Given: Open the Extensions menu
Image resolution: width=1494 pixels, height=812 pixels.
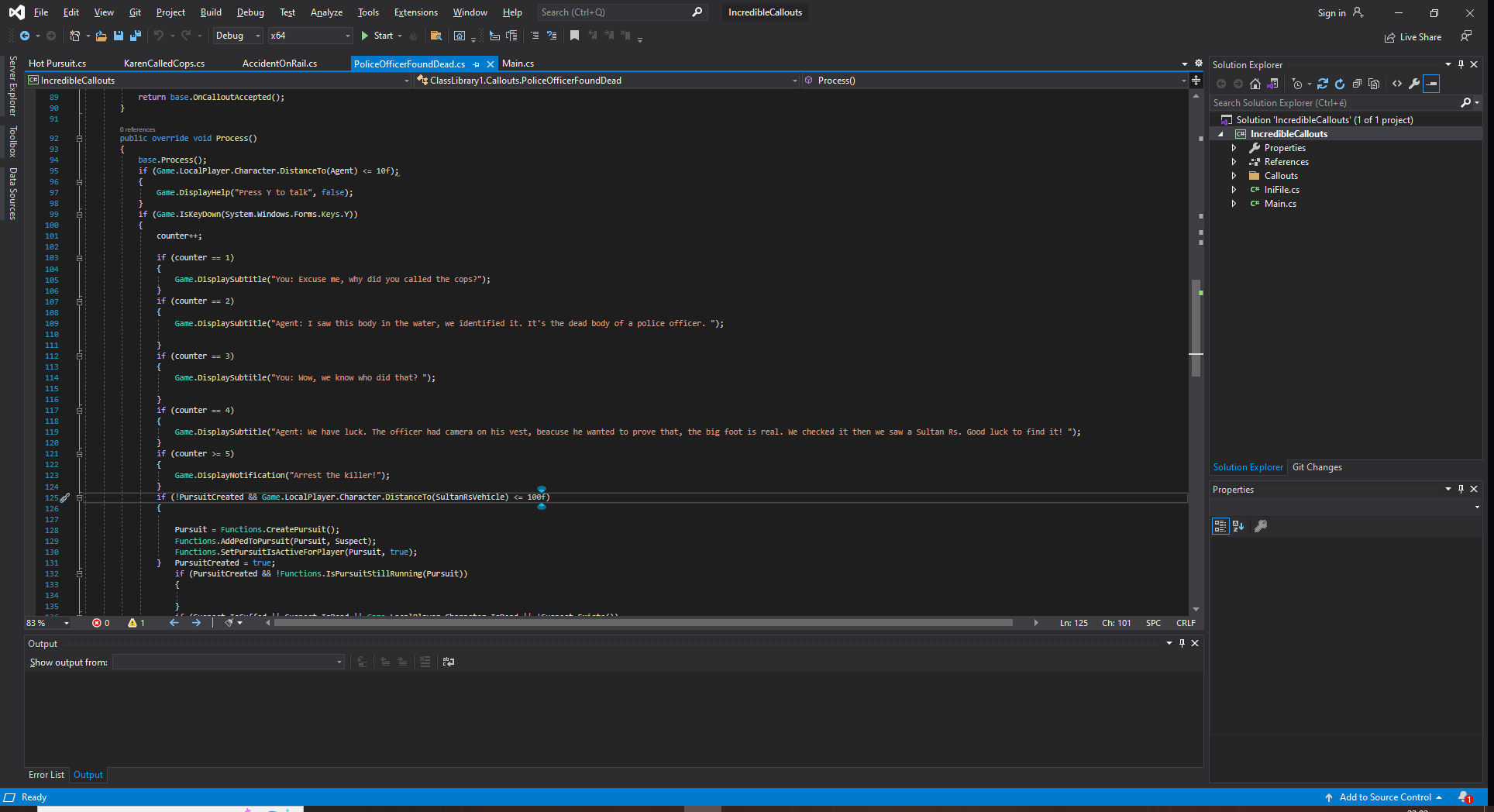Looking at the screenshot, I should (415, 12).
